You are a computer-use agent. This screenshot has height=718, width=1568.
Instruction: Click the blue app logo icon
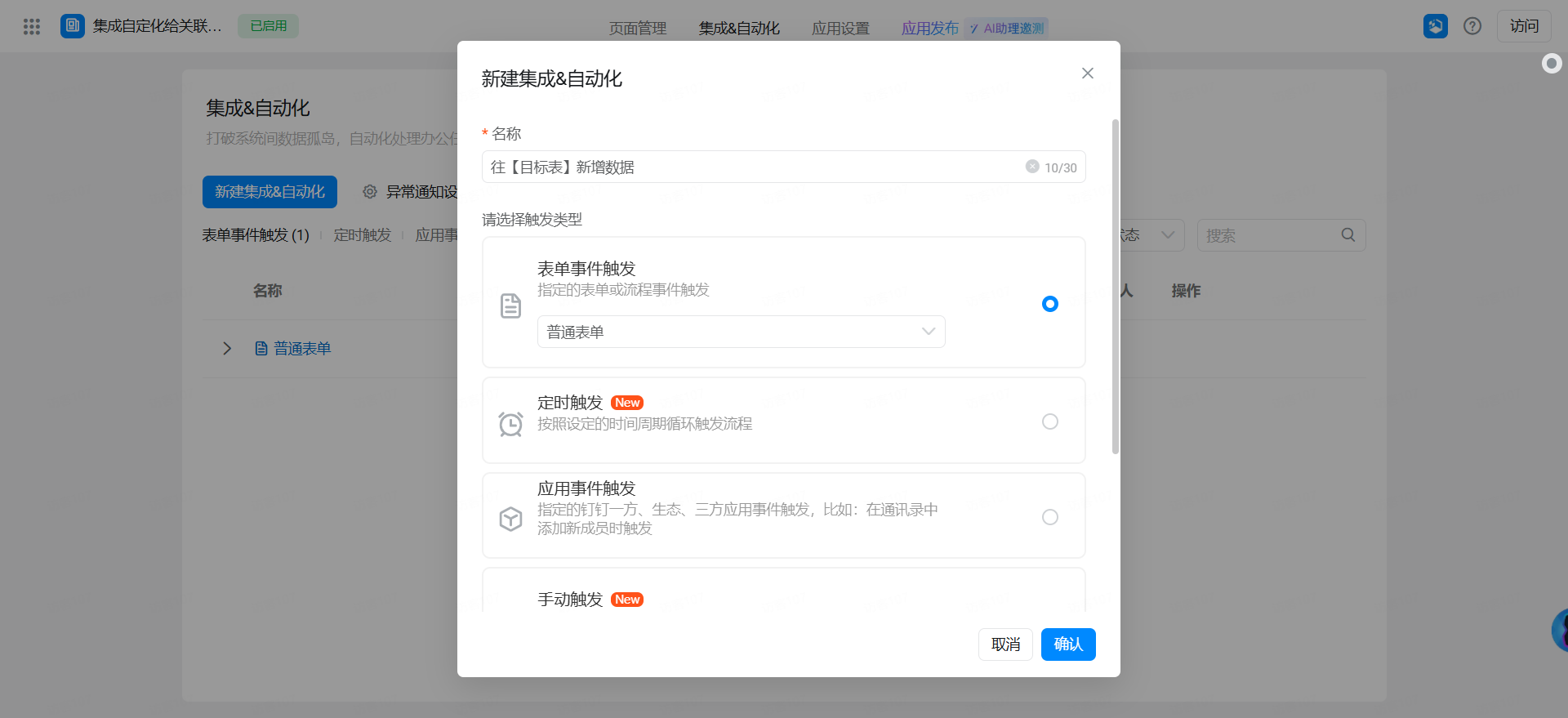pyautogui.click(x=73, y=26)
